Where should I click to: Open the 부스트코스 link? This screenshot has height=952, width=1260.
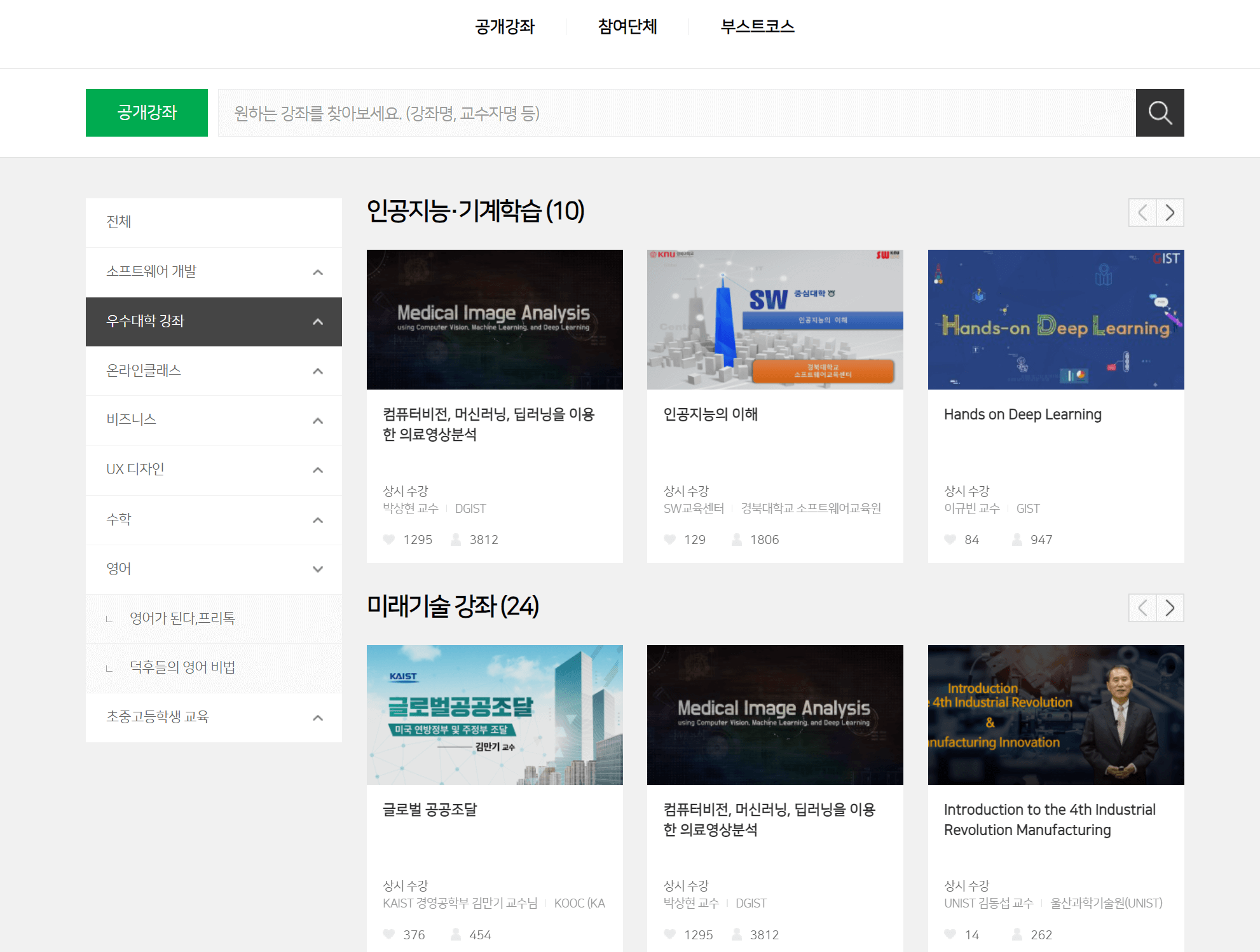[757, 27]
